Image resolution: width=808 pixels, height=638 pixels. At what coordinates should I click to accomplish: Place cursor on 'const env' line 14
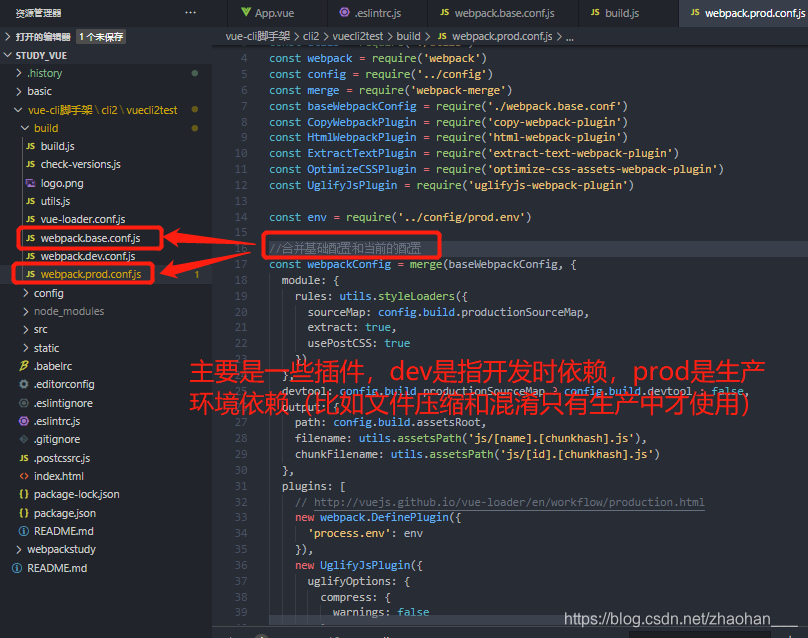coord(400,217)
